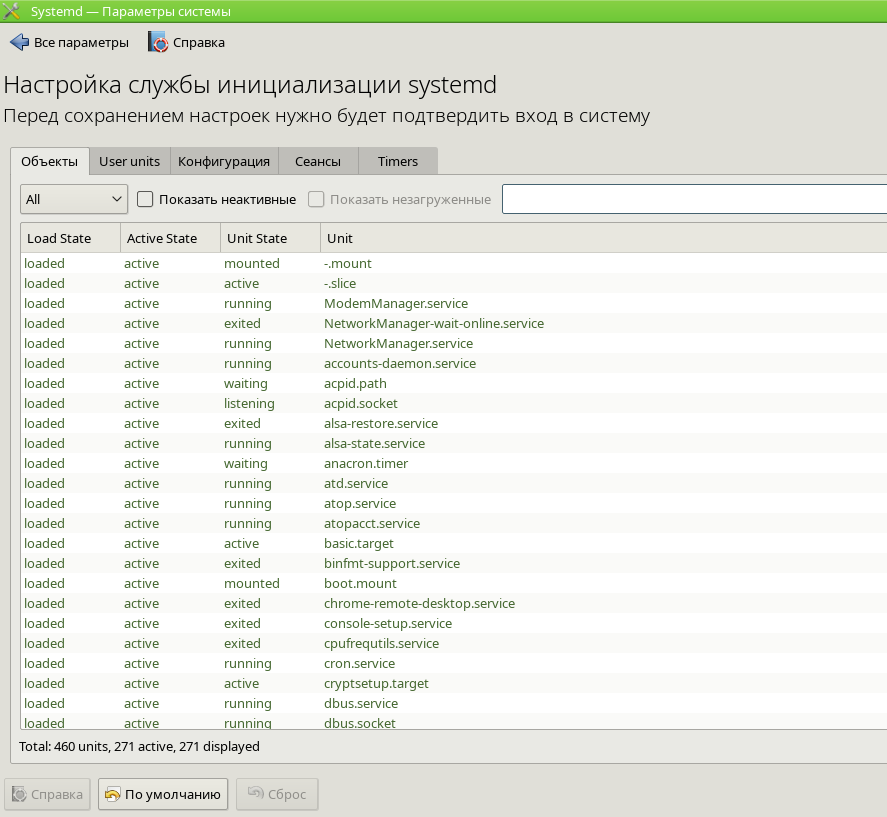
Task: Switch to the User units tab
Action: 130,161
